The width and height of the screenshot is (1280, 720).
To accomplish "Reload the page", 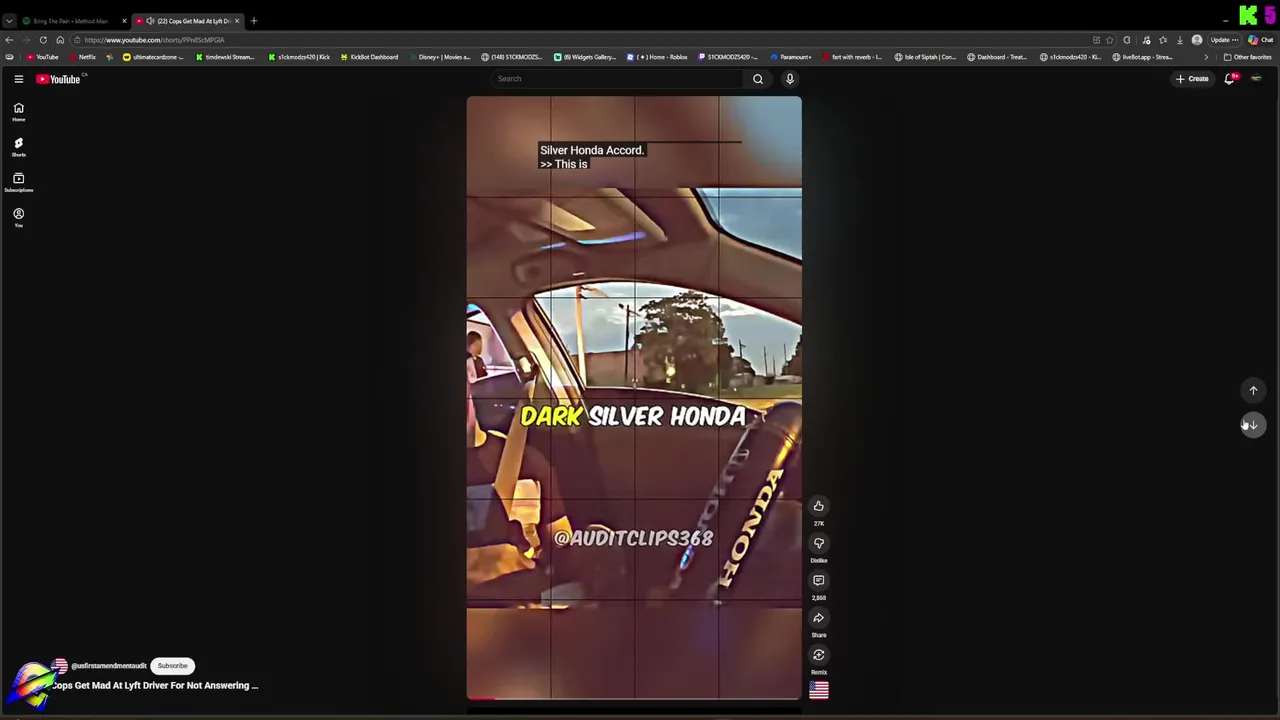I will 43,40.
